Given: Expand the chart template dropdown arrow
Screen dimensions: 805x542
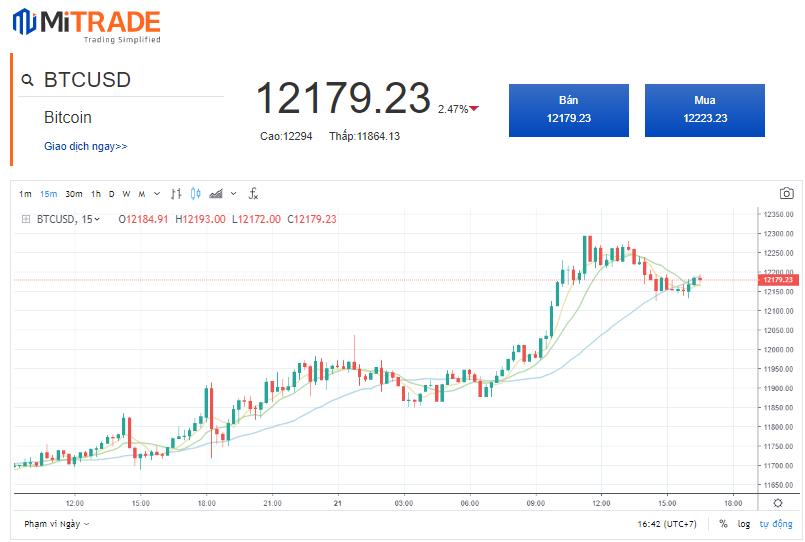Looking at the screenshot, I should tap(234, 194).
